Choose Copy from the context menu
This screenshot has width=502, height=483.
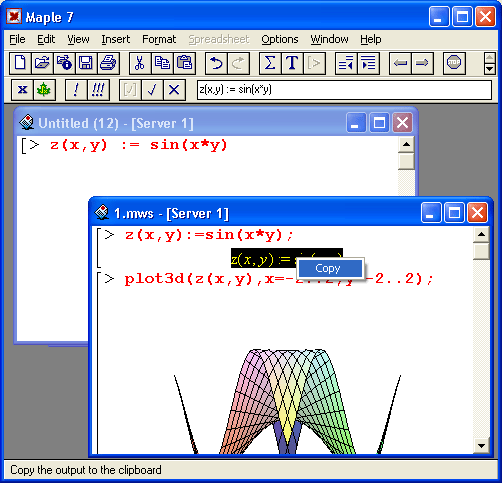330,268
